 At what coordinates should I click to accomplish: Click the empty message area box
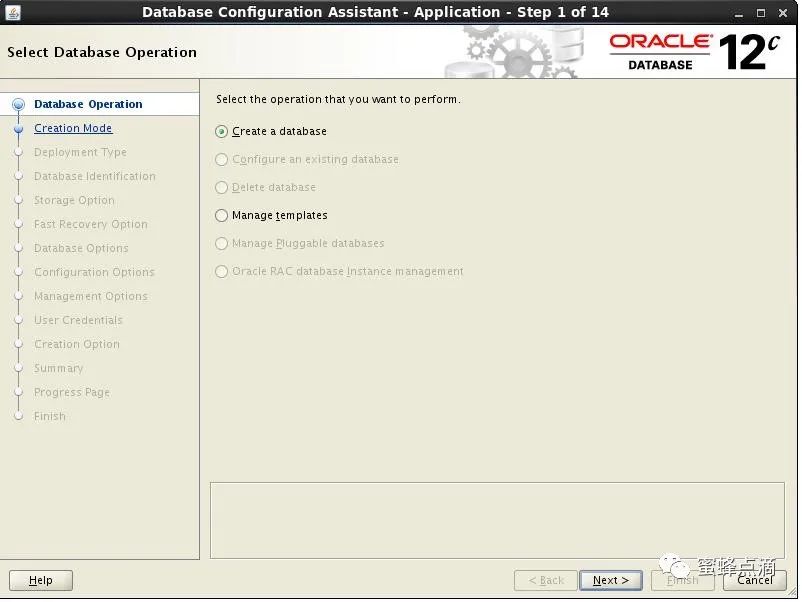(497, 521)
